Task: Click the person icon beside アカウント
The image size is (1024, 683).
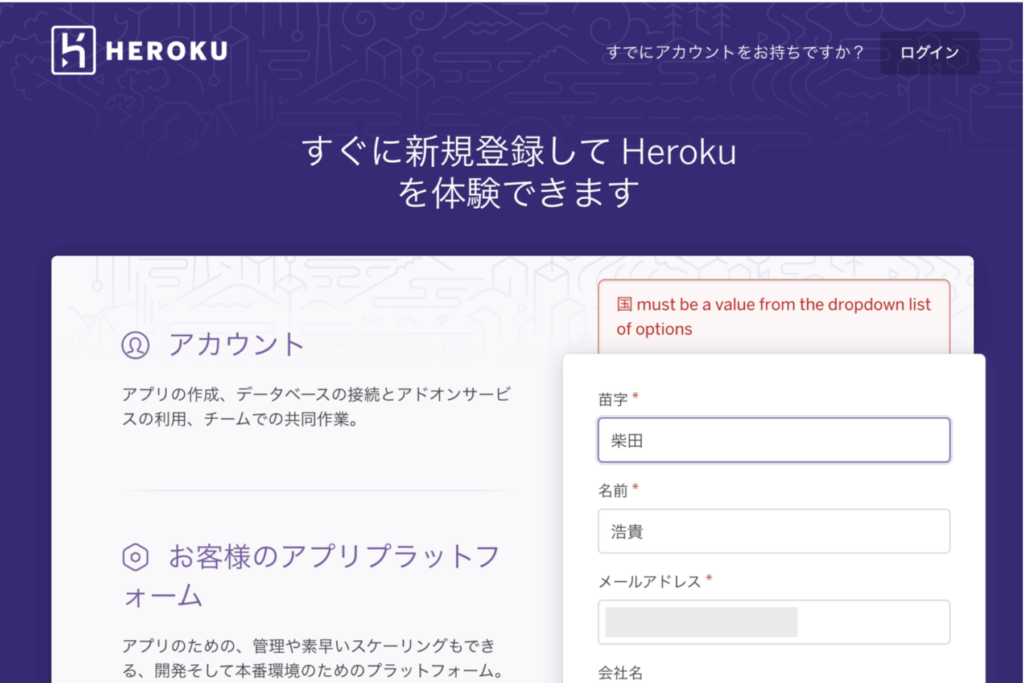Action: click(x=135, y=345)
